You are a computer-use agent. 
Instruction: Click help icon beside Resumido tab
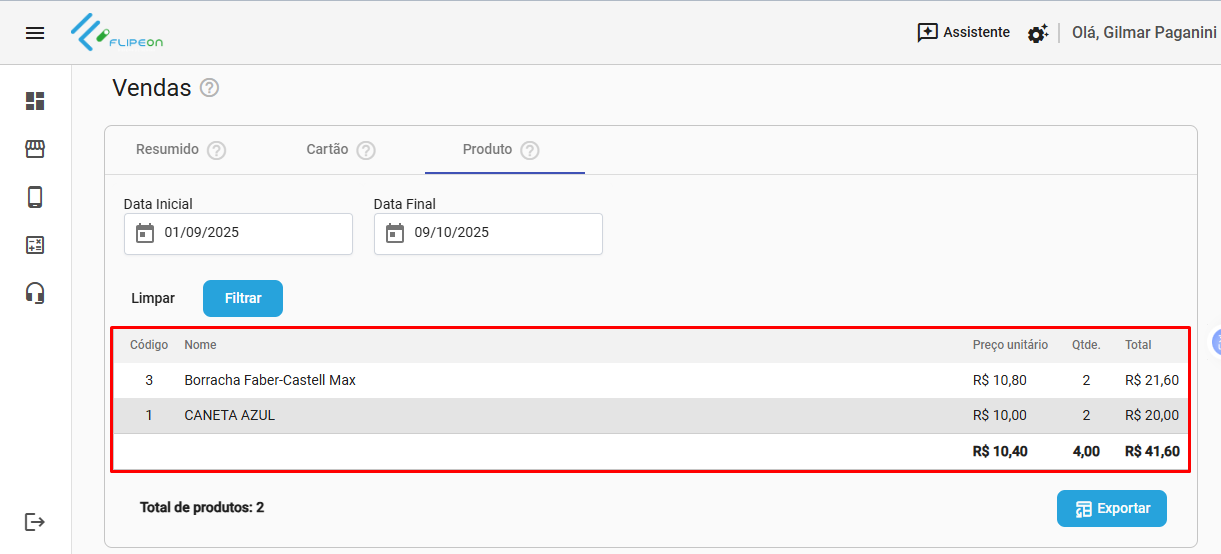[216, 150]
